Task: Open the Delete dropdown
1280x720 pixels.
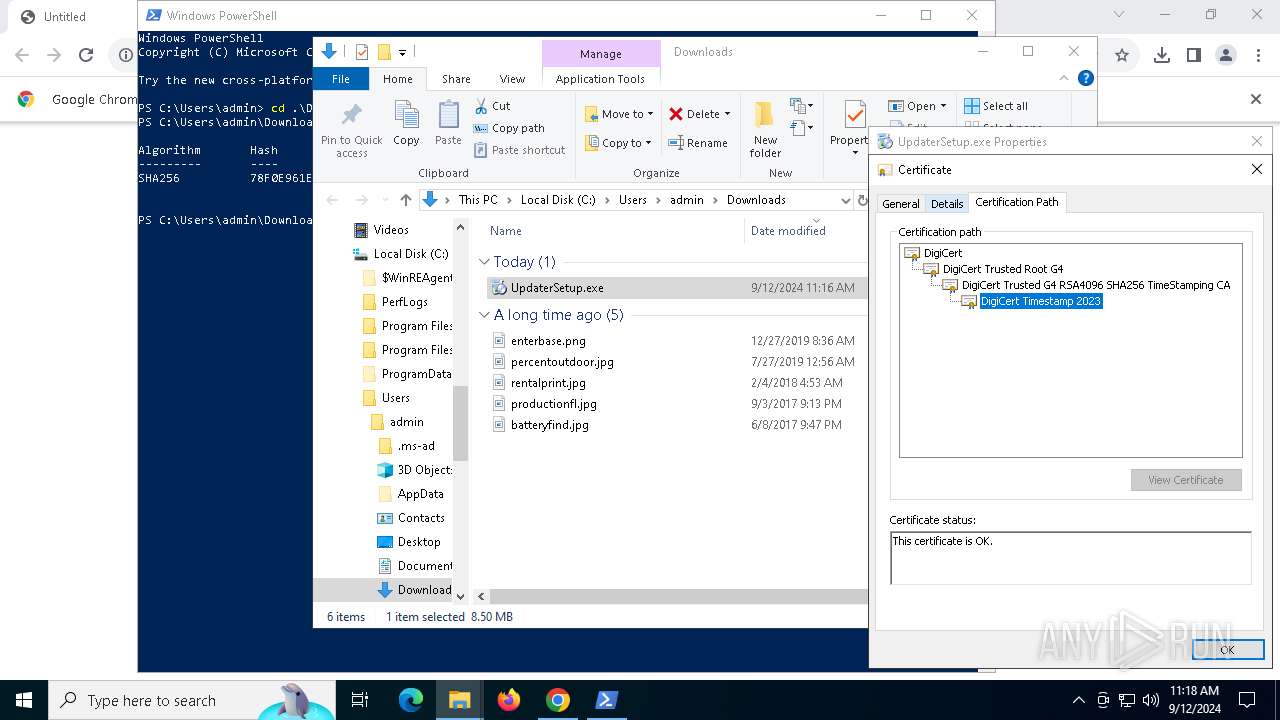Action: coord(700,114)
